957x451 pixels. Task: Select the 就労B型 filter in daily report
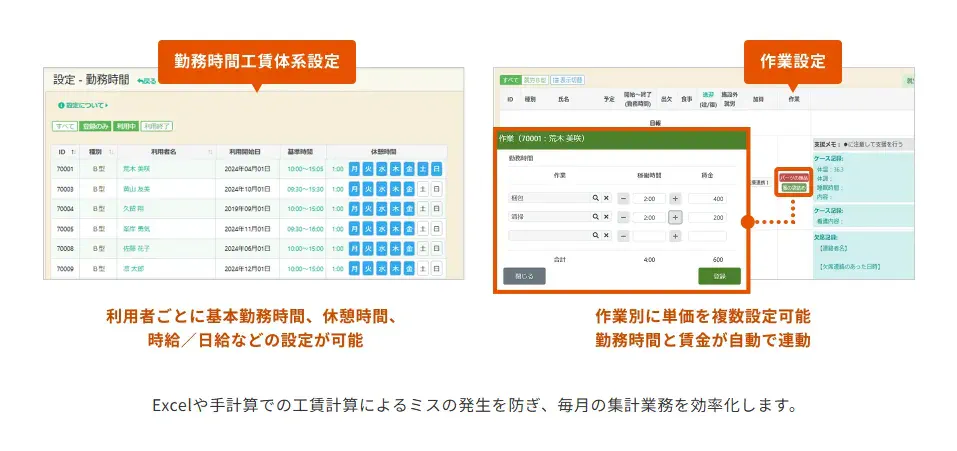click(535, 80)
